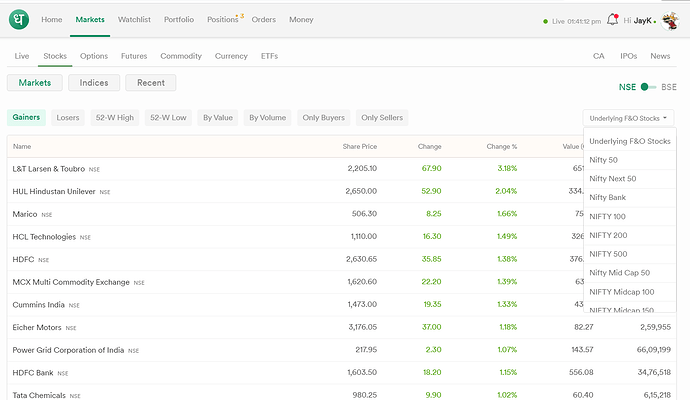Click the BSE exchange label
Viewport: 690px width, 400px height.
pyautogui.click(x=669, y=87)
